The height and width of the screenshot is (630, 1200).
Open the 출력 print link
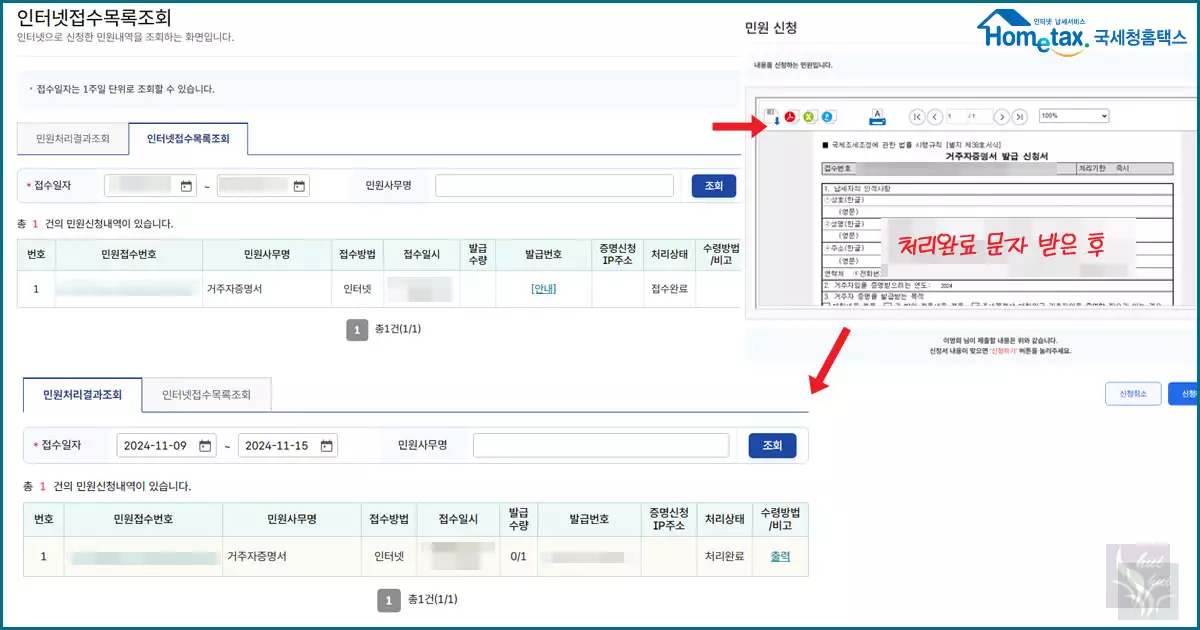779,554
